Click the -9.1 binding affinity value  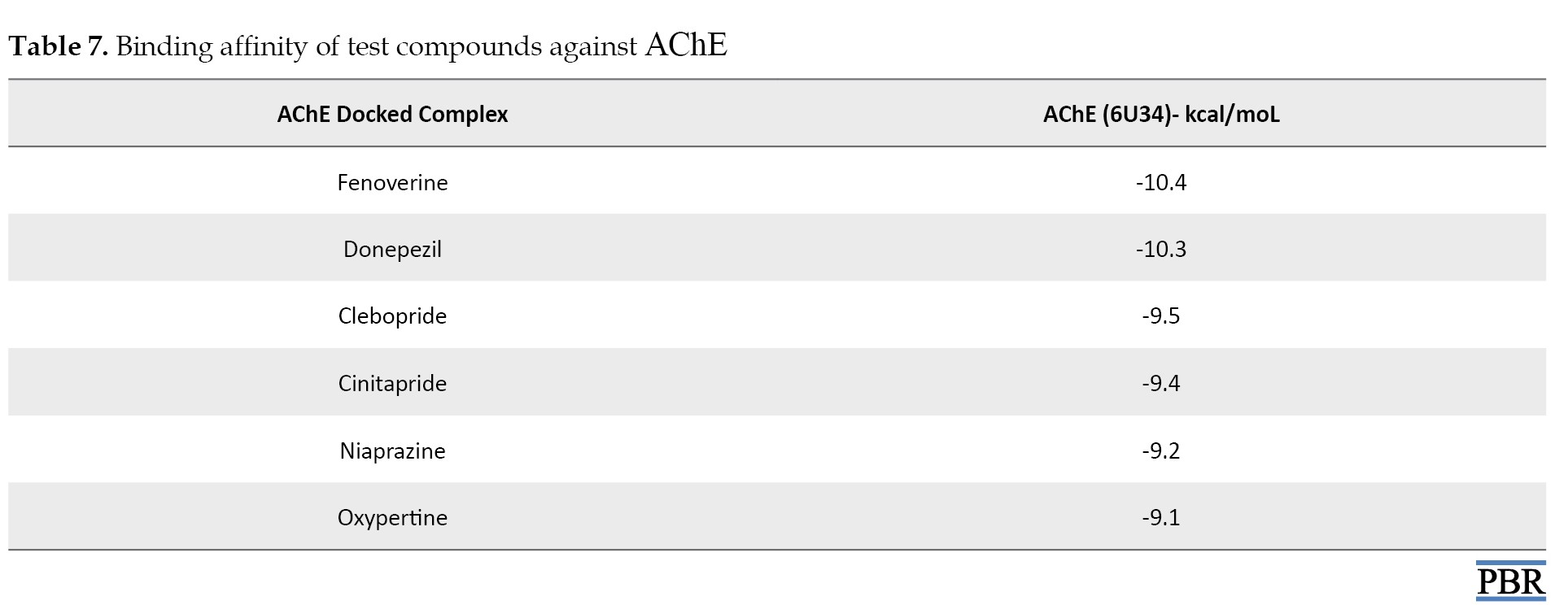pyautogui.click(x=1161, y=517)
